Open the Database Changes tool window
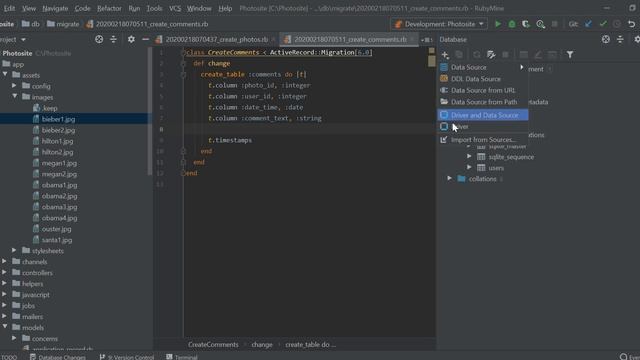640x360 pixels. point(58,357)
